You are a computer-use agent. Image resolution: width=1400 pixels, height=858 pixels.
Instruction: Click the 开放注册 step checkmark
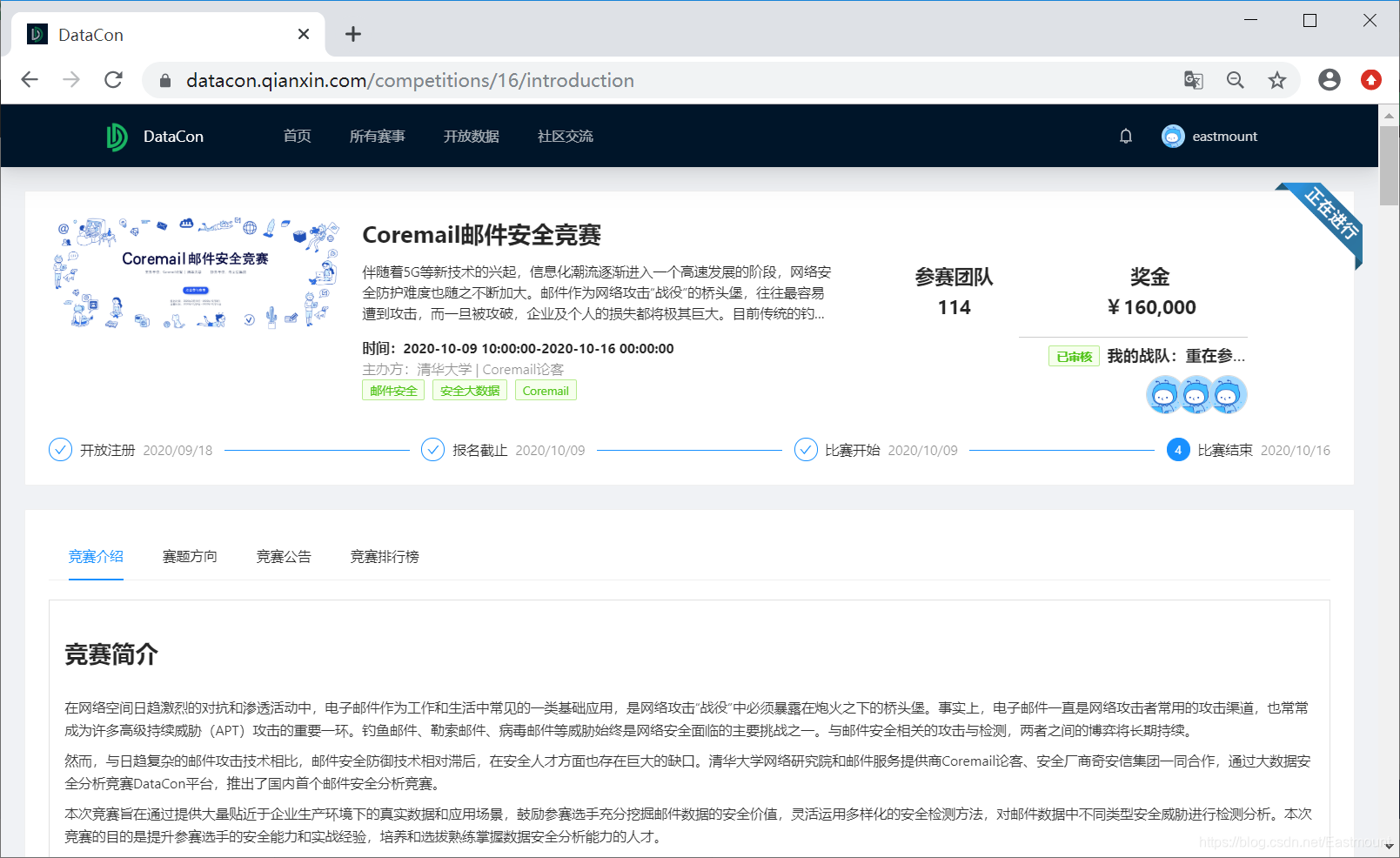(x=60, y=450)
